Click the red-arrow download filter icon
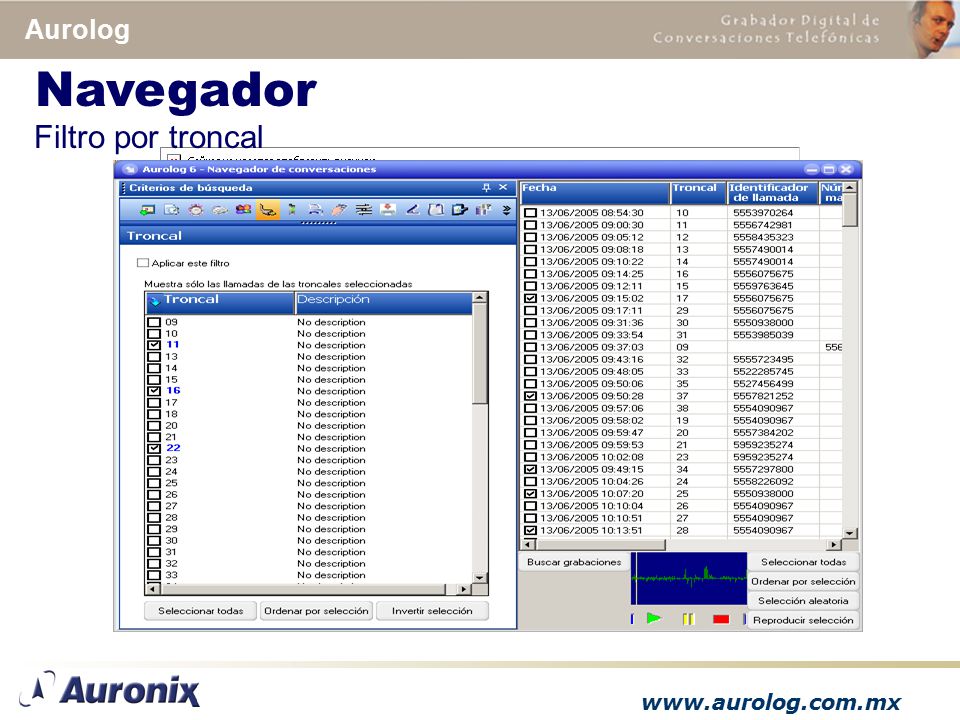960x720 pixels. click(x=388, y=210)
